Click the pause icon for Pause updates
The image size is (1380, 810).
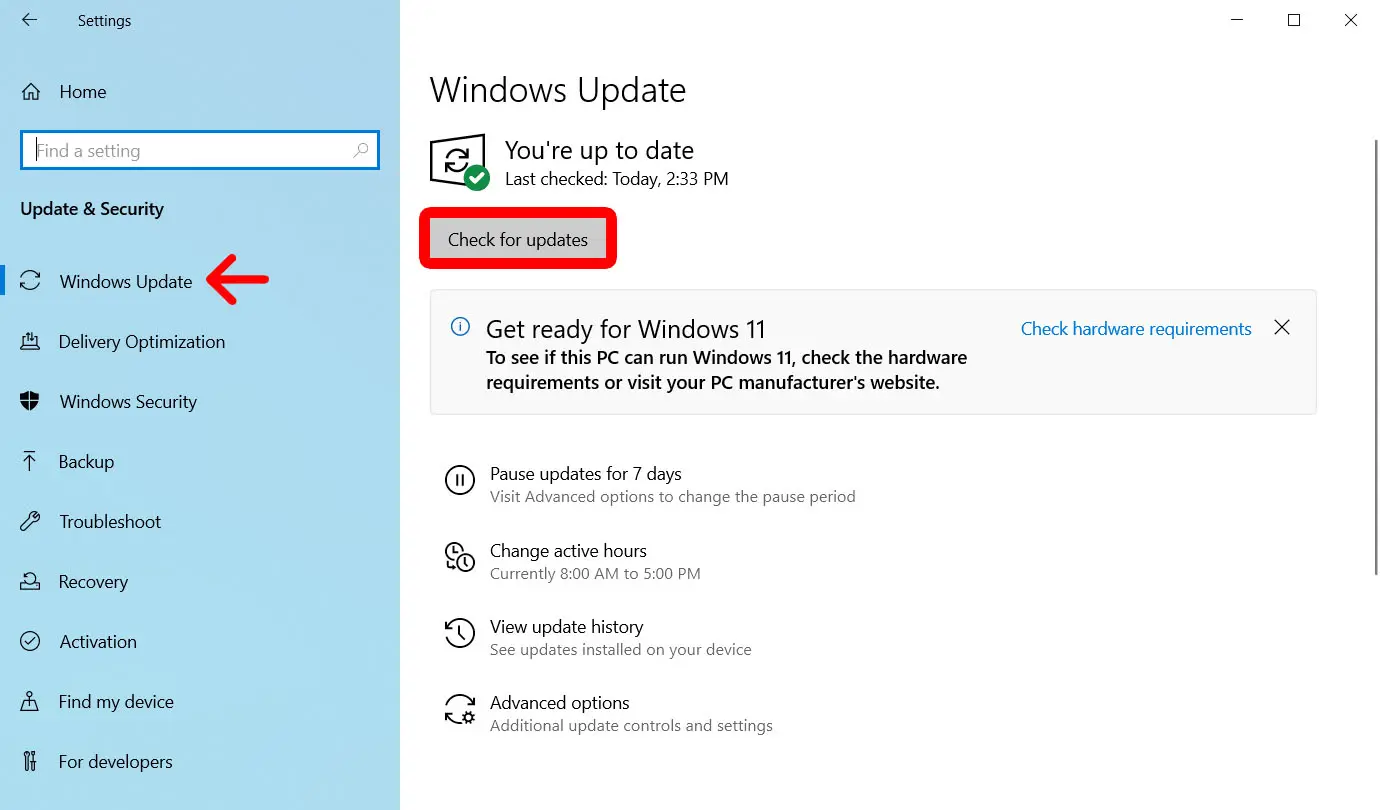pyautogui.click(x=459, y=480)
